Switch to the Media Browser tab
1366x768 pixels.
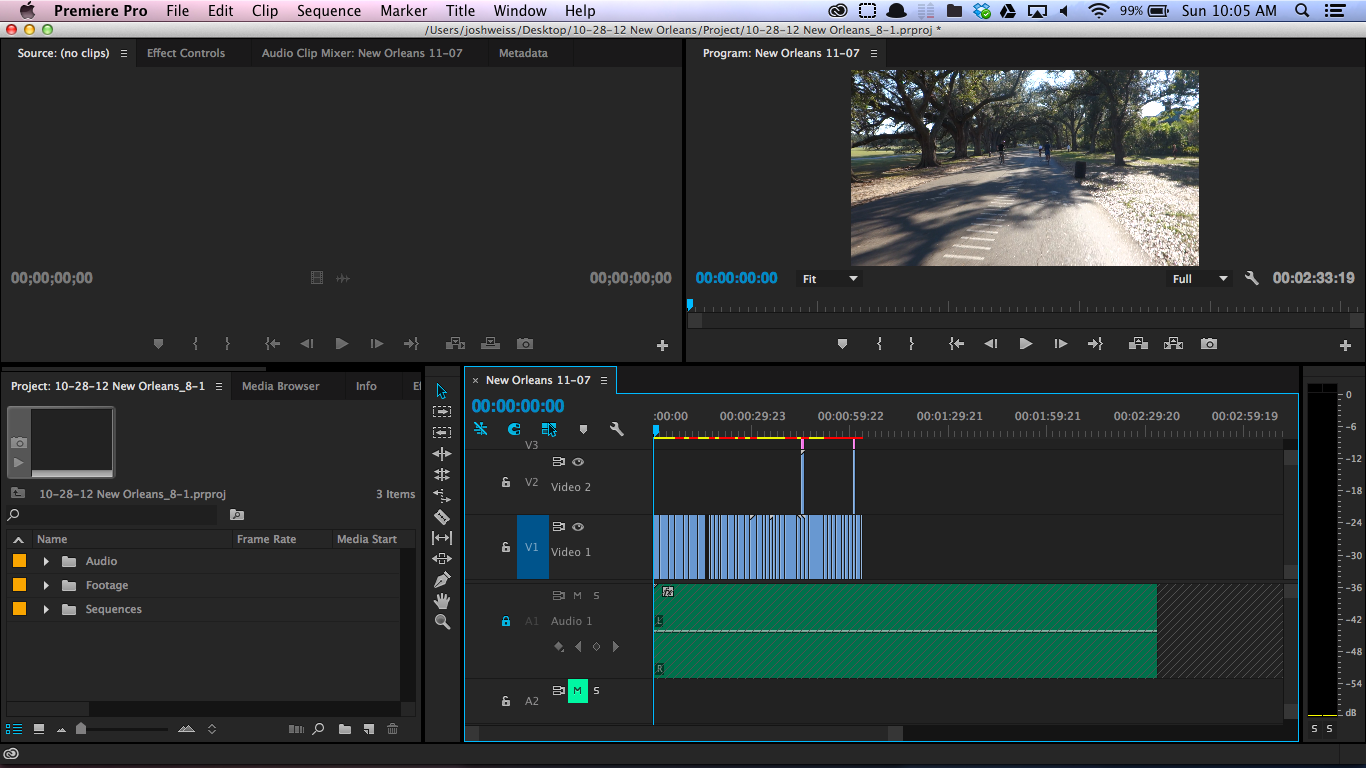pos(281,386)
